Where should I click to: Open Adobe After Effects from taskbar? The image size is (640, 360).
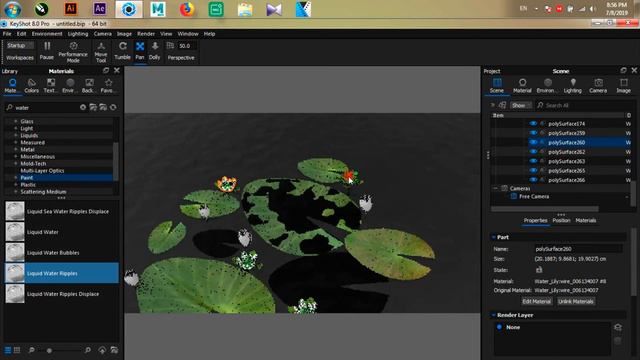coord(100,9)
